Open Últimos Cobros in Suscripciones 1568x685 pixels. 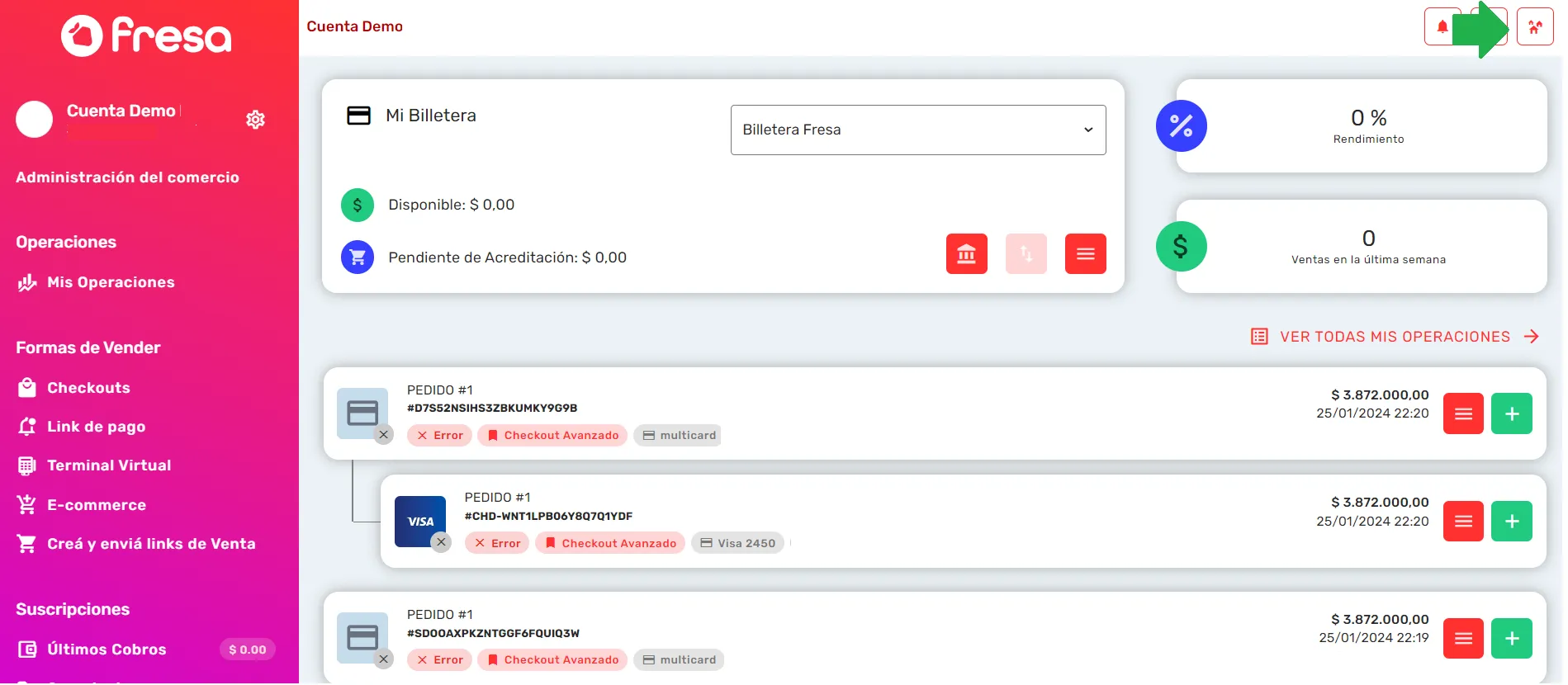tap(107, 650)
